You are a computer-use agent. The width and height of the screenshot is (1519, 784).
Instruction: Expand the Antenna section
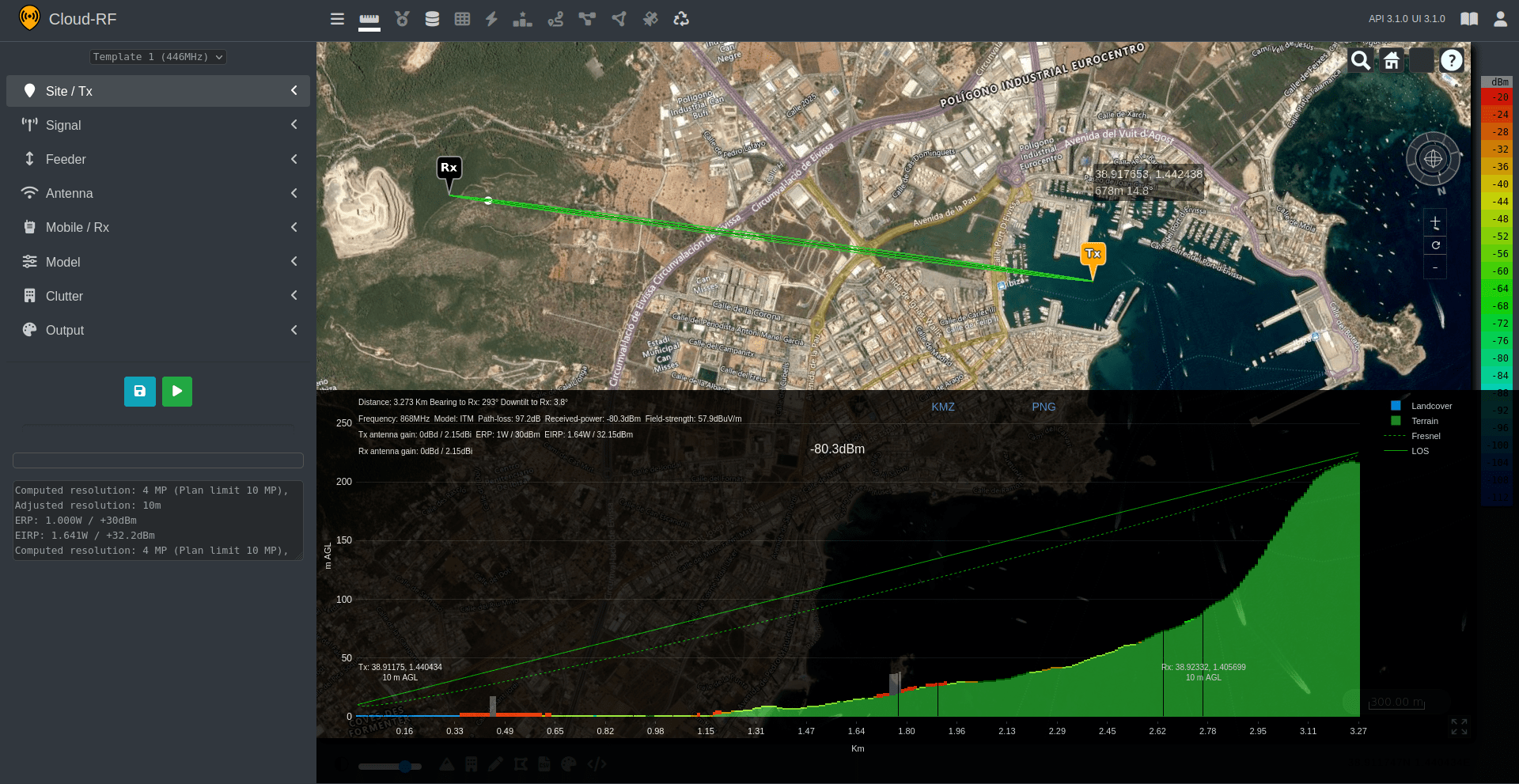(x=157, y=193)
